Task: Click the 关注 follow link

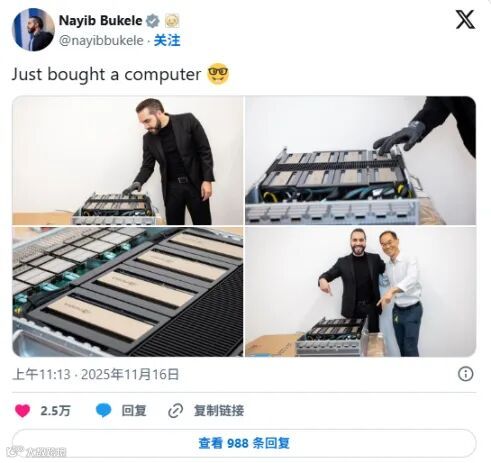Action: tap(167, 40)
